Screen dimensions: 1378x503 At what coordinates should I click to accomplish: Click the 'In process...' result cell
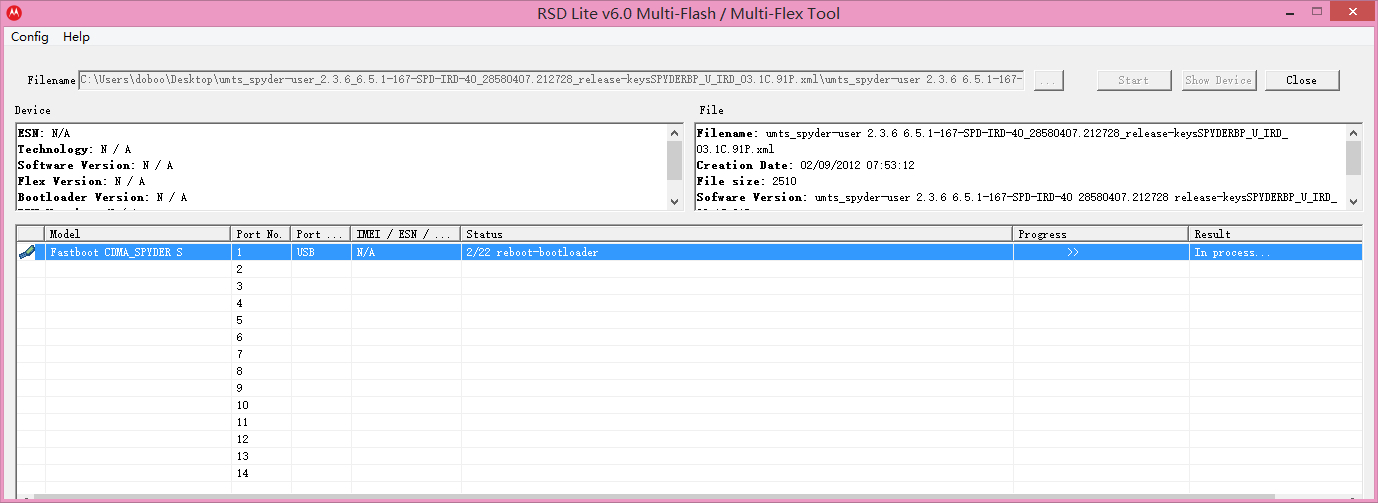[x=1276, y=252]
